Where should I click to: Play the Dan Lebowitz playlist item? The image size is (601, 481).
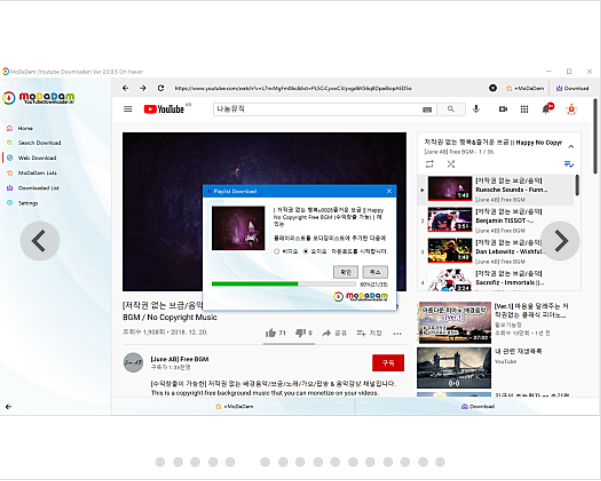tap(495, 251)
